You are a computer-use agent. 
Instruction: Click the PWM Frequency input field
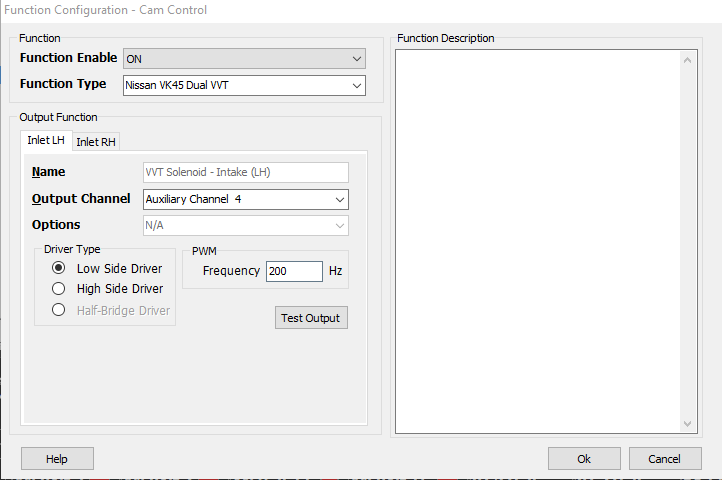coord(294,271)
